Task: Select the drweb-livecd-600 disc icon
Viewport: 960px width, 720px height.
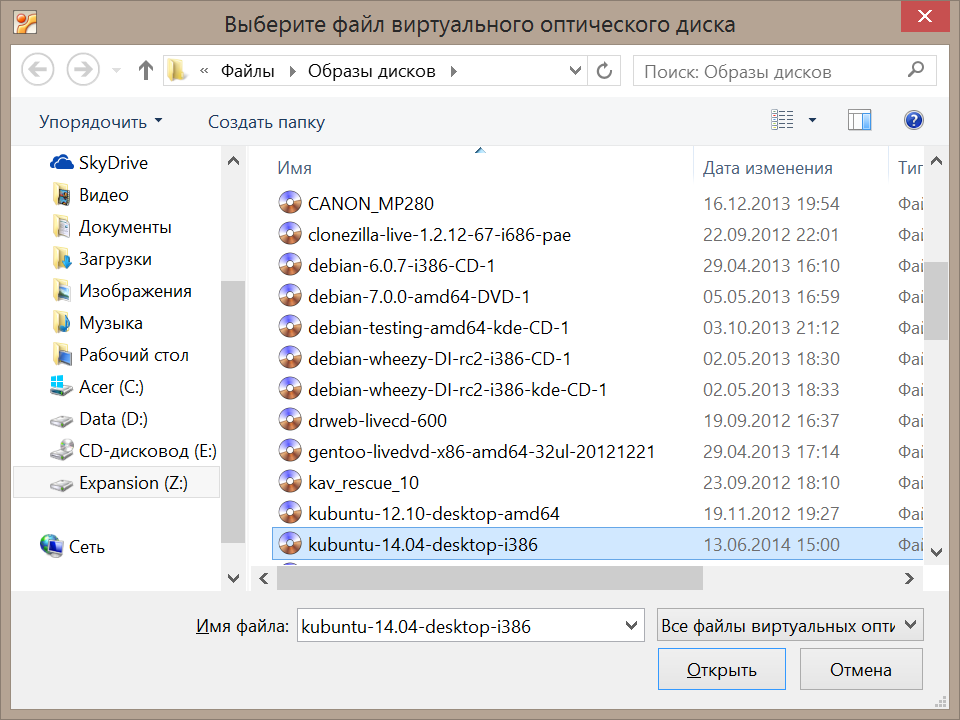Action: point(290,420)
